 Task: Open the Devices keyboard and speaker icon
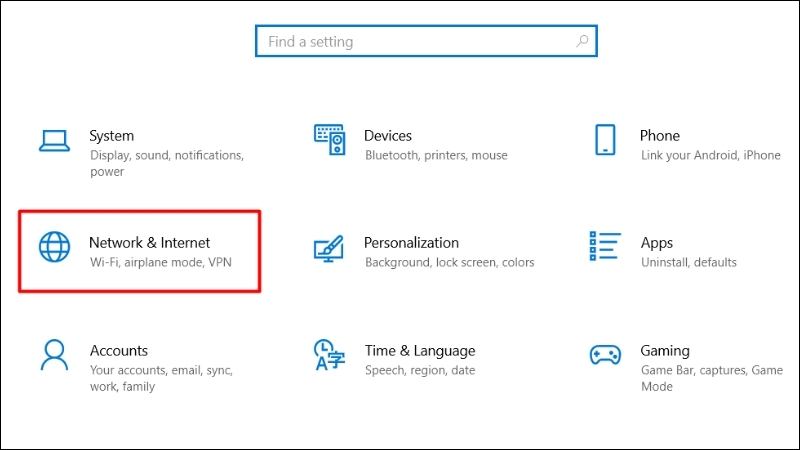coord(330,139)
